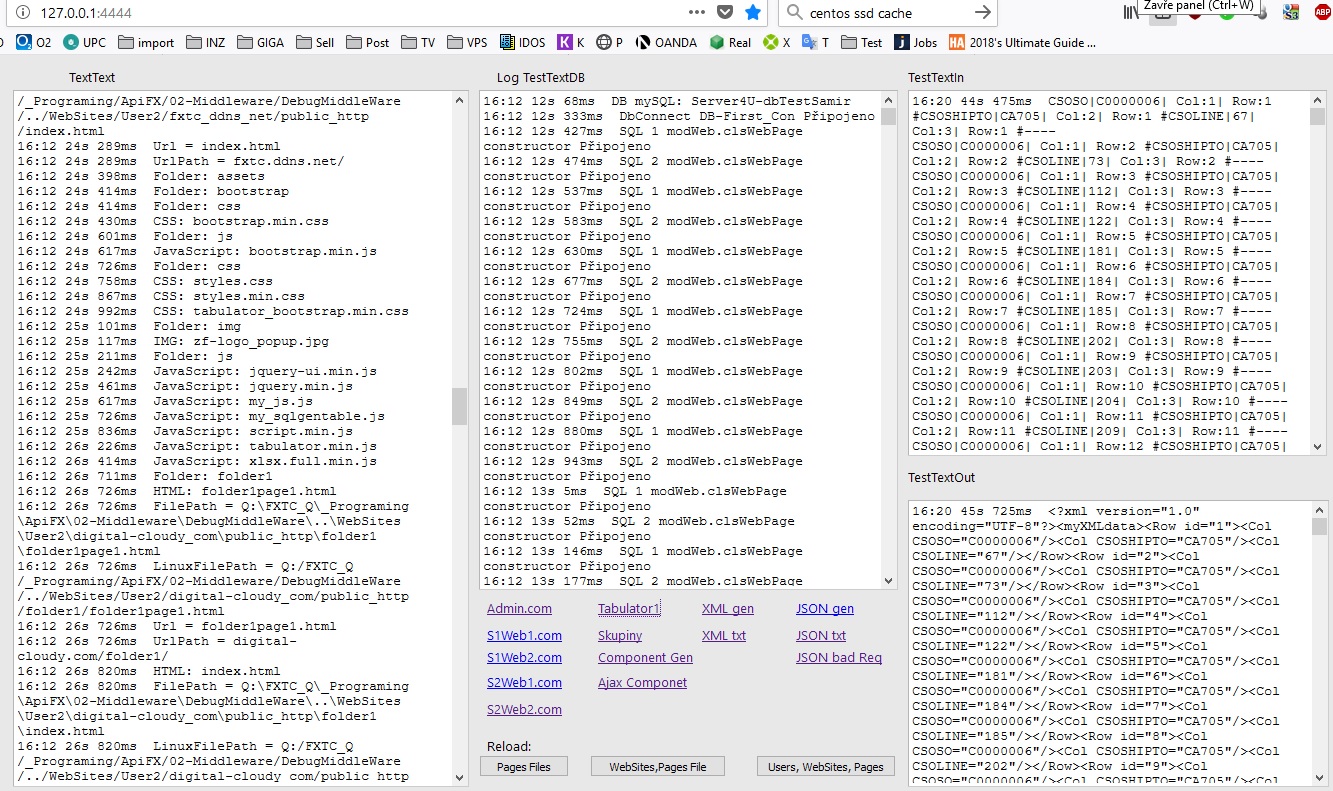Click the JSON bad Req link
Screen dimensions: 1333x791
tap(839, 658)
